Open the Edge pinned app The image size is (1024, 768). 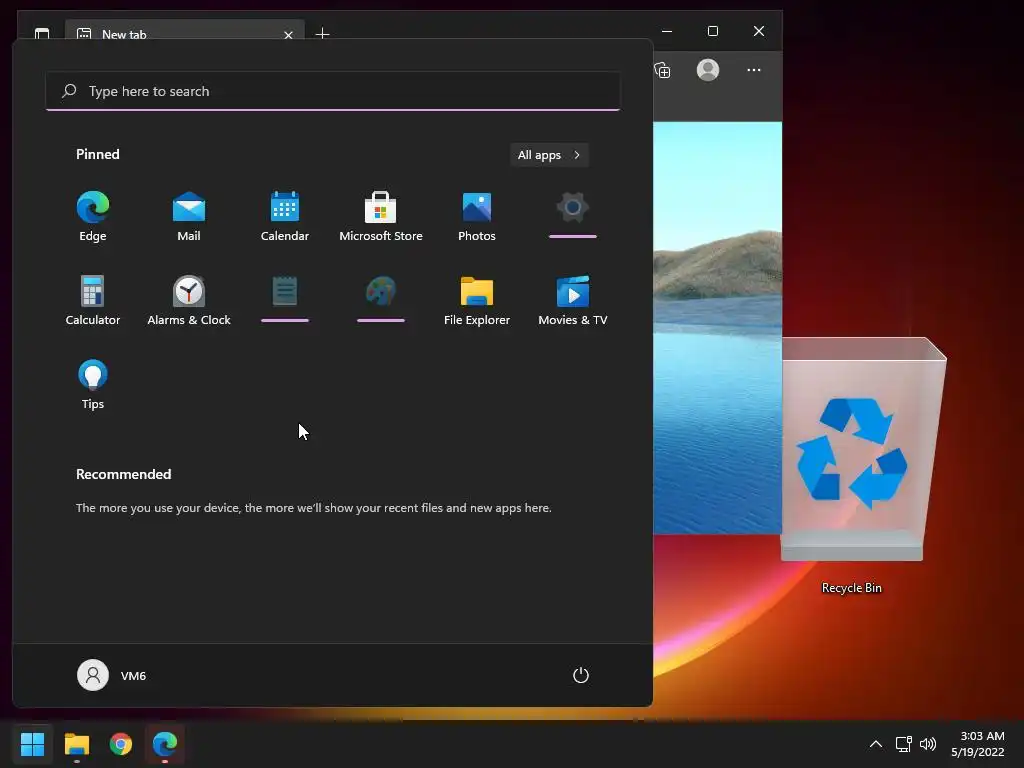tap(93, 217)
